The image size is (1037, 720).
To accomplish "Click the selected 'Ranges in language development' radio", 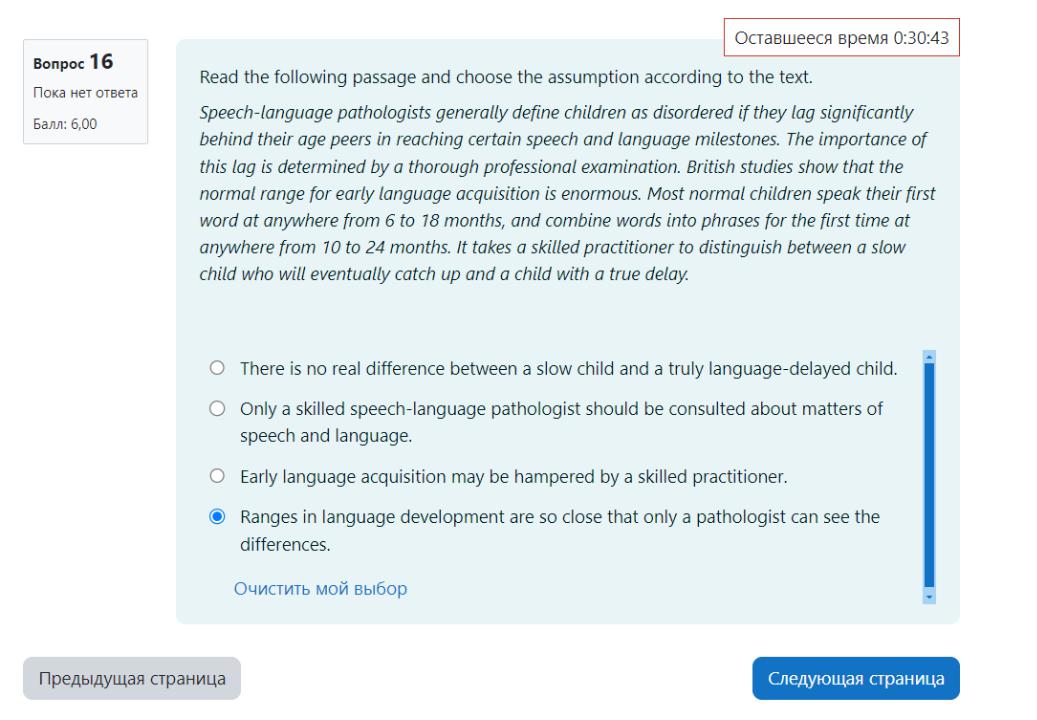I will point(217,516).
